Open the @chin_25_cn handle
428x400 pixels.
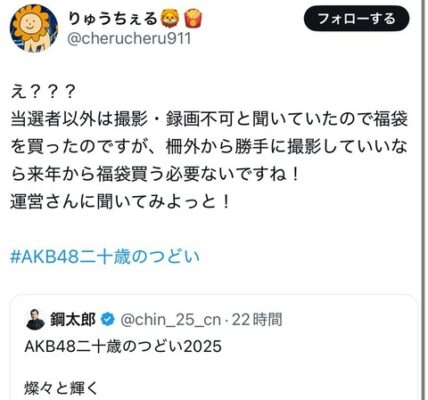click(x=170, y=320)
